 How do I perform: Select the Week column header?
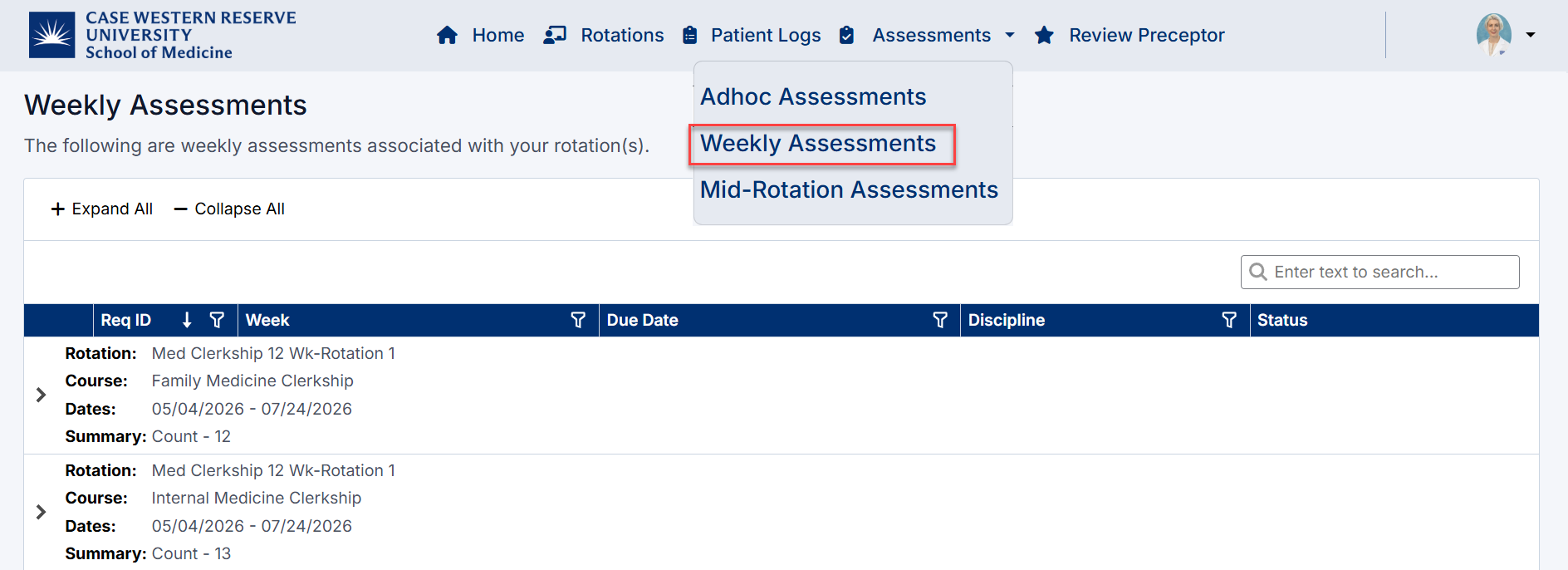click(267, 320)
